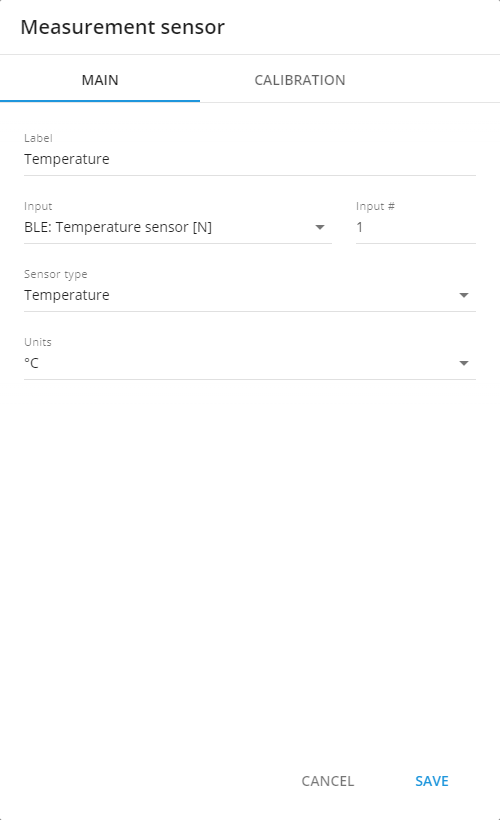The height and width of the screenshot is (820, 500).
Task: Click the Input caption above the dropdown
Action: (x=38, y=206)
